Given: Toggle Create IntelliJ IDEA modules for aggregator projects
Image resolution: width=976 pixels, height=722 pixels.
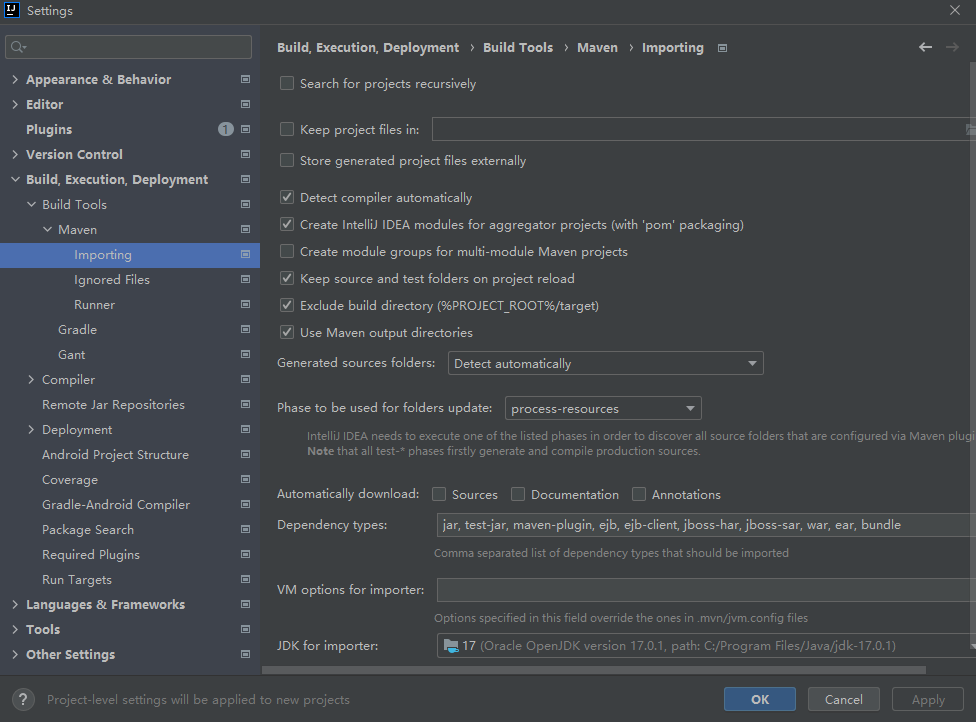Looking at the screenshot, I should [x=286, y=225].
